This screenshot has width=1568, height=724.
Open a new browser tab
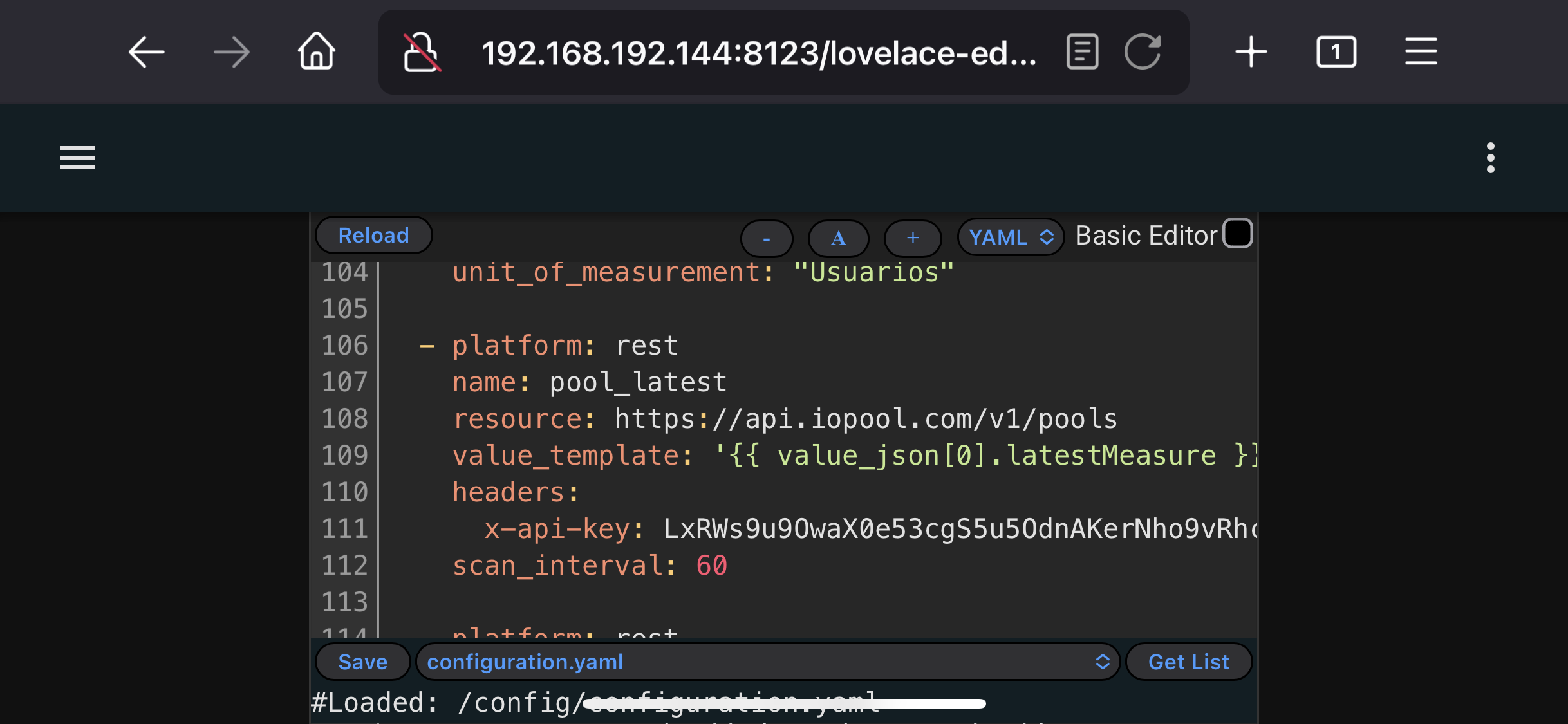coord(1251,52)
